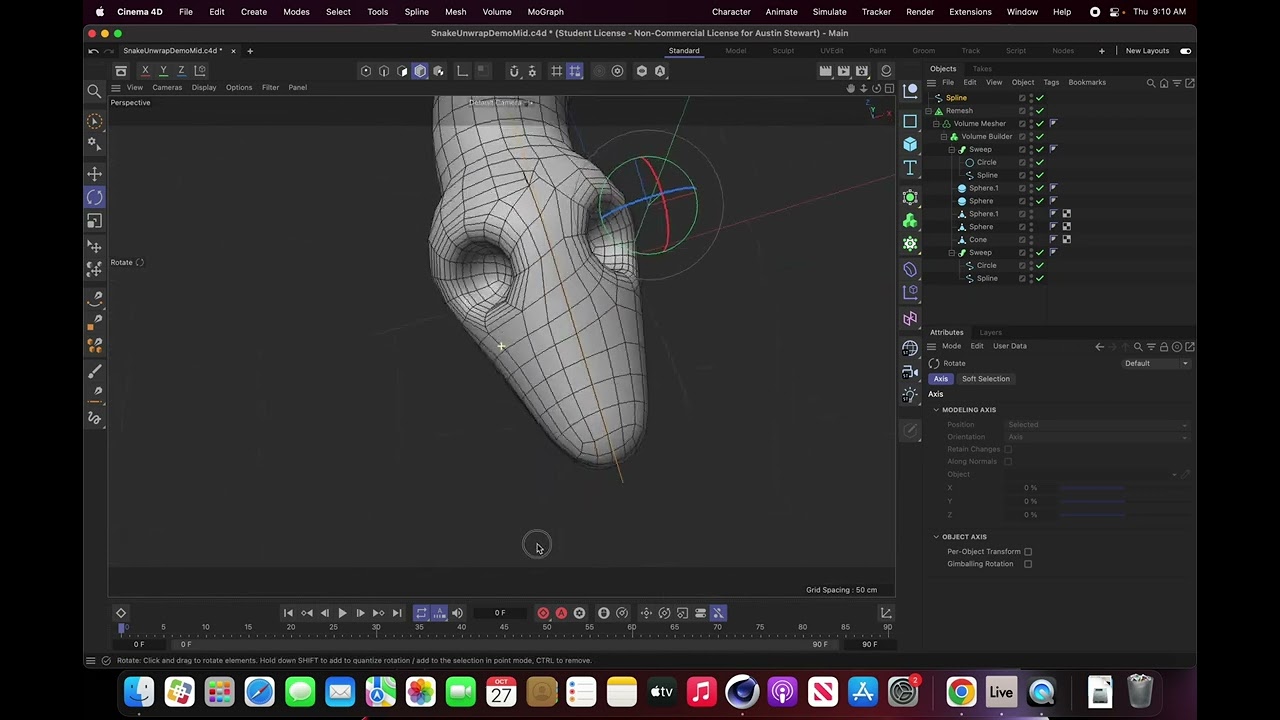The height and width of the screenshot is (720, 1280).
Task: Open the MoGraph menu
Action: point(545,12)
